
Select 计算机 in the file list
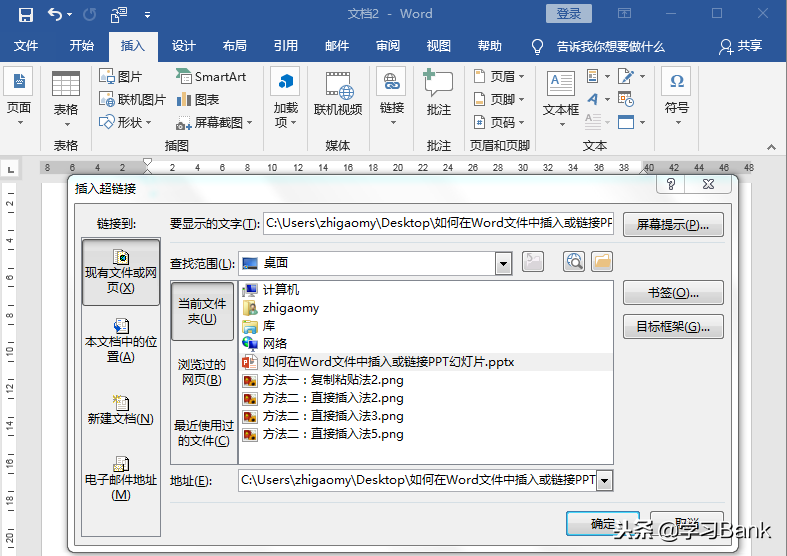point(427,290)
